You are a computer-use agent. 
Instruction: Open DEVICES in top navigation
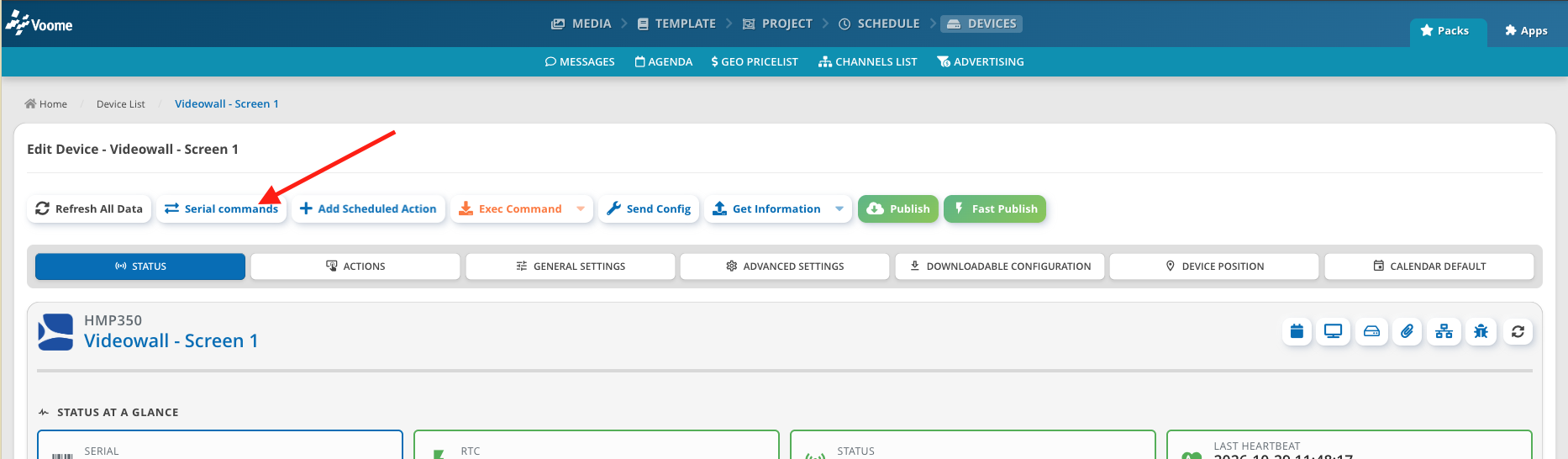click(981, 24)
